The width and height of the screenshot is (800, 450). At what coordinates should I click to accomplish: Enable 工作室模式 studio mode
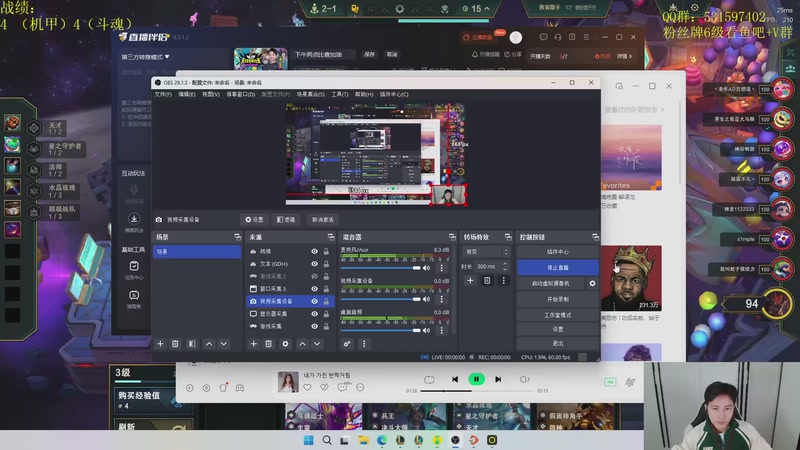pos(558,315)
